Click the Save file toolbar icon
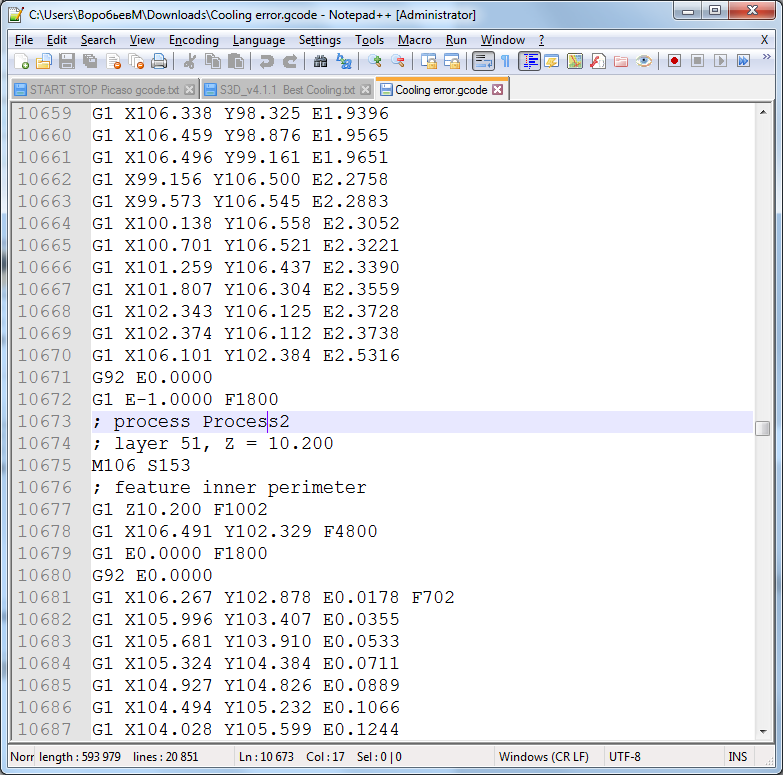 point(67,61)
